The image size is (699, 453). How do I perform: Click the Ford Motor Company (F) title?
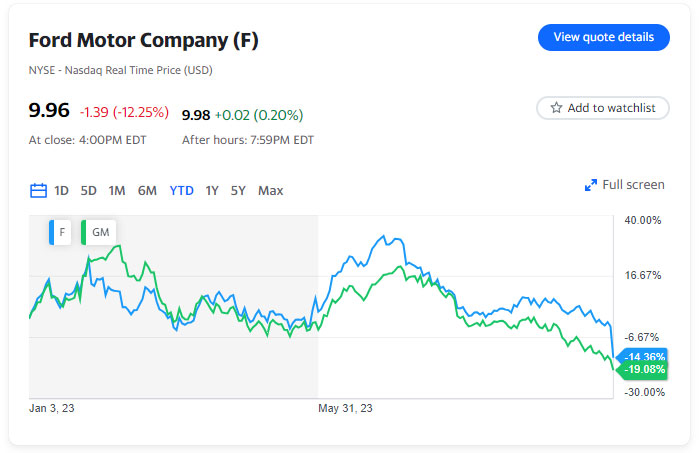tap(143, 41)
